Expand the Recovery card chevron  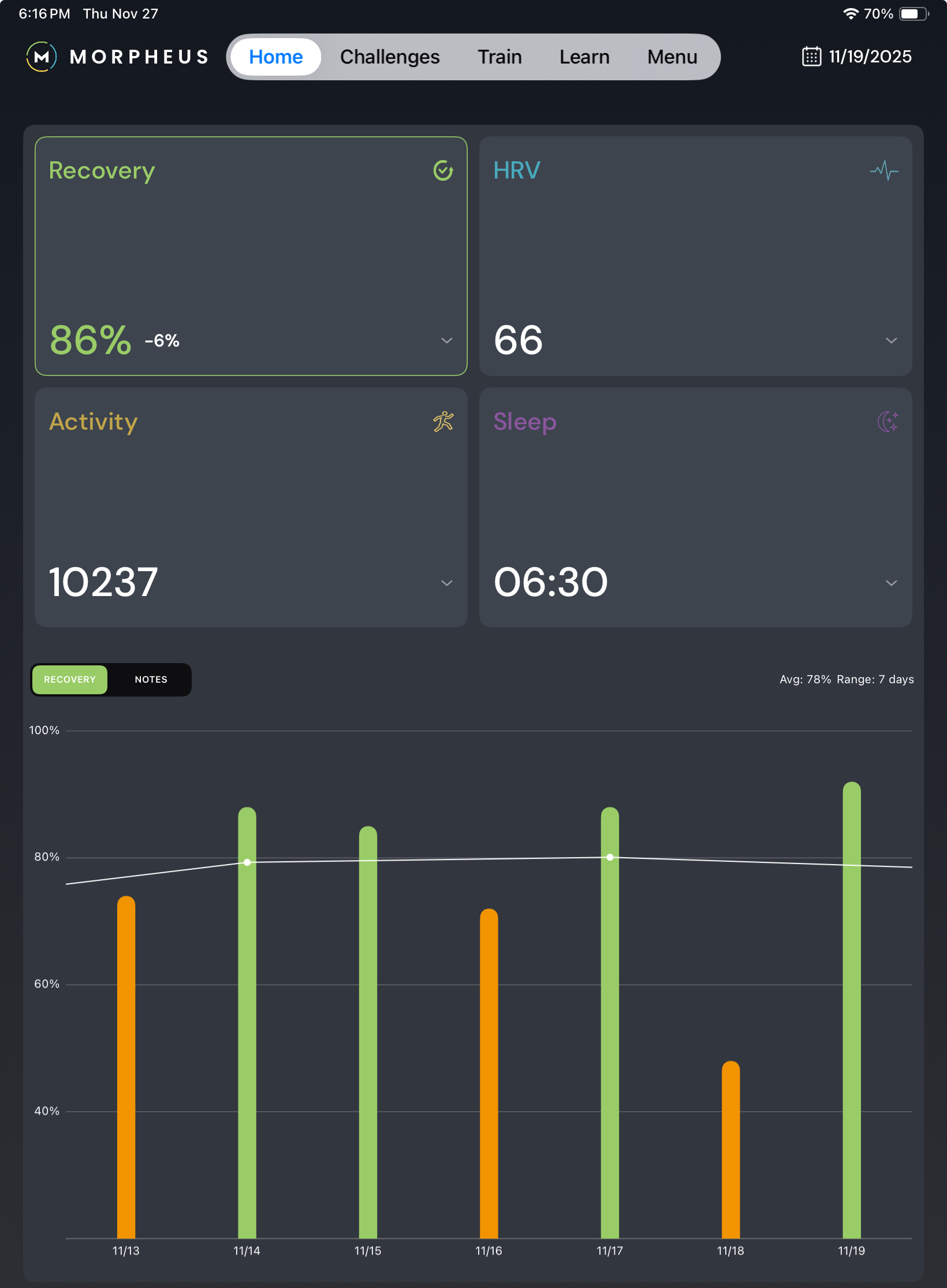pyautogui.click(x=446, y=341)
